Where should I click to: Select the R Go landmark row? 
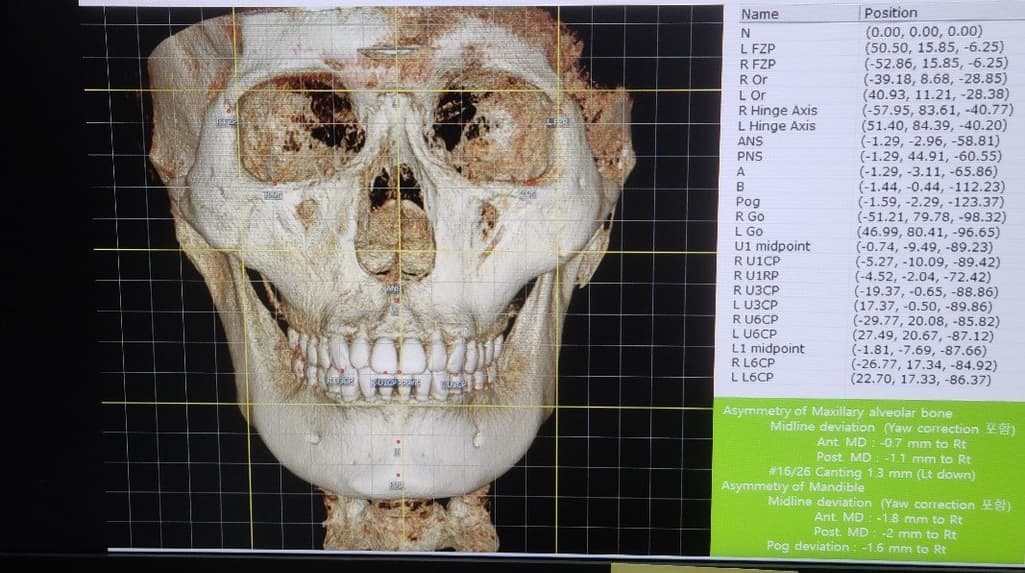(751, 216)
